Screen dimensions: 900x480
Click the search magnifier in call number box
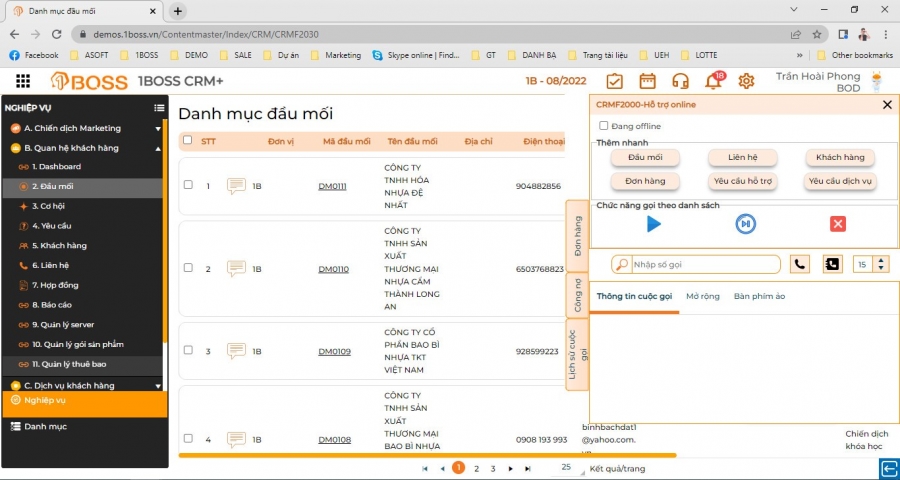point(621,265)
